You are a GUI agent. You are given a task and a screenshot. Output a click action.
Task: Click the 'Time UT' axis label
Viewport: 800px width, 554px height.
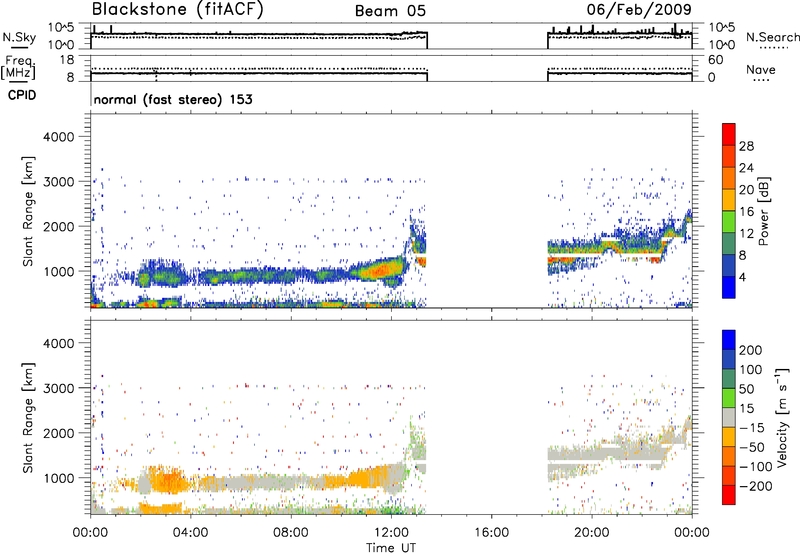tap(391, 547)
